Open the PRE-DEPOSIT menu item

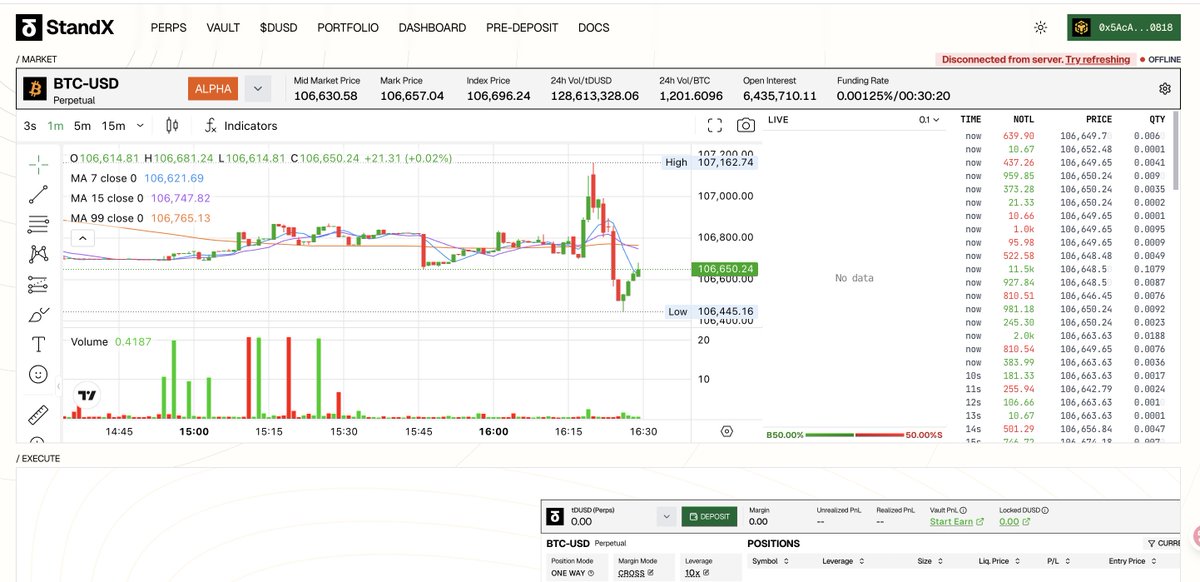(522, 28)
